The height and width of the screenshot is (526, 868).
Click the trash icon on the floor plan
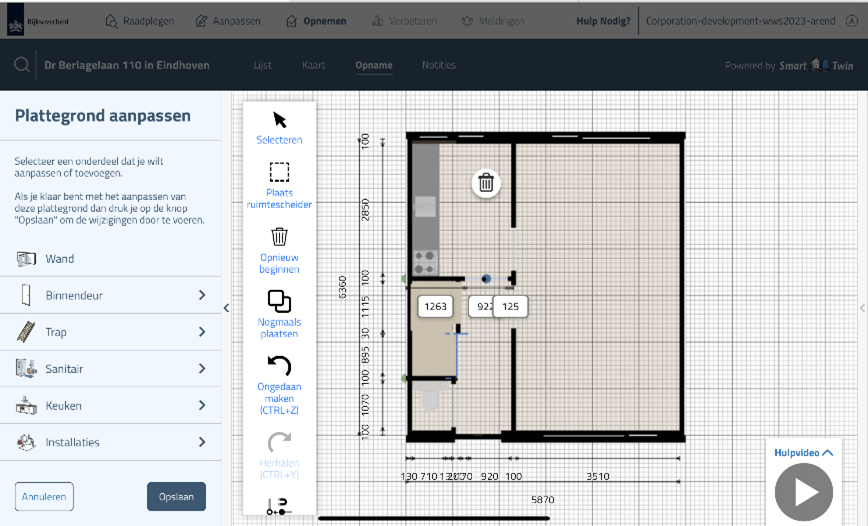coord(486,182)
